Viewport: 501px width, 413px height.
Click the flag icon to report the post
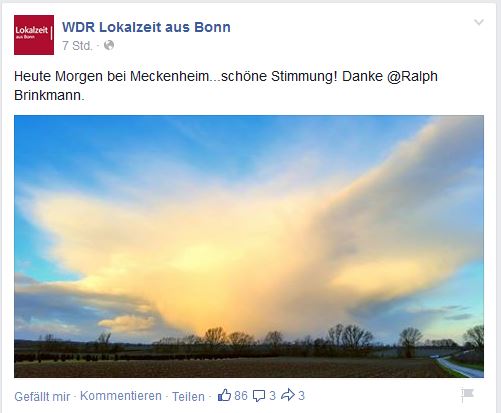point(467,396)
